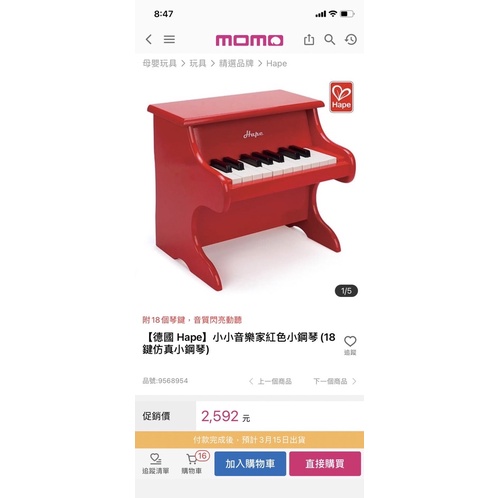The height and width of the screenshot is (498, 498).
Task: Go to 上一個商品 previous product
Action: (x=270, y=381)
